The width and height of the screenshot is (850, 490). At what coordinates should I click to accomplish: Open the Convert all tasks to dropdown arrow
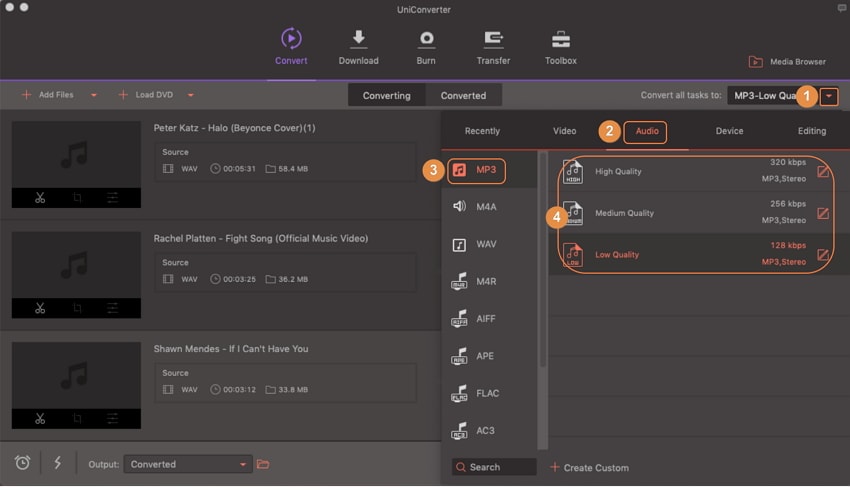[x=829, y=96]
